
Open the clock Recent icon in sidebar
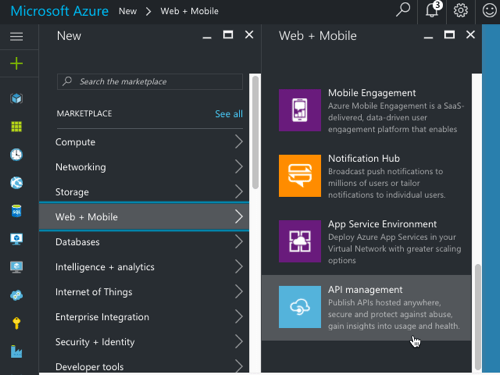[16, 155]
